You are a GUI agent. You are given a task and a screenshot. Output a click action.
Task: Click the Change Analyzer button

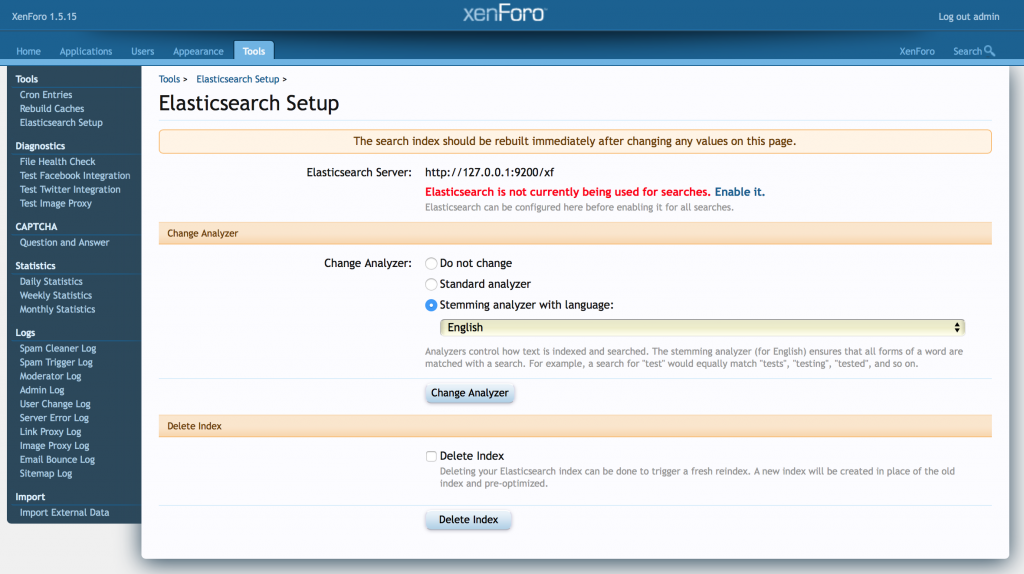(x=470, y=392)
